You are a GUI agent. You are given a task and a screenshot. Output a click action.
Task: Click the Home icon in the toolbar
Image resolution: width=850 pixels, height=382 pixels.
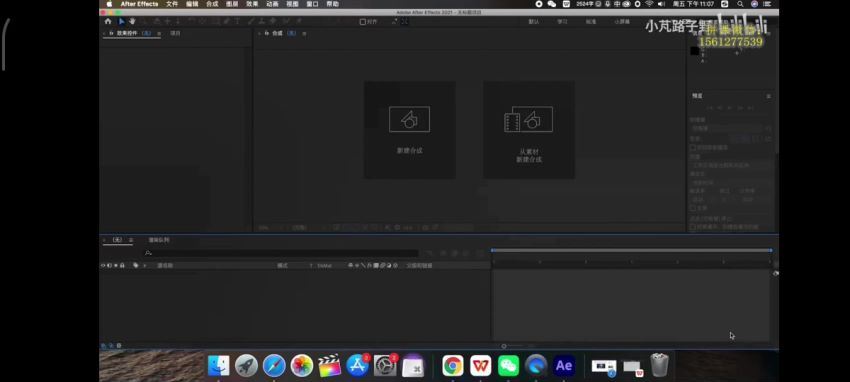coord(108,22)
